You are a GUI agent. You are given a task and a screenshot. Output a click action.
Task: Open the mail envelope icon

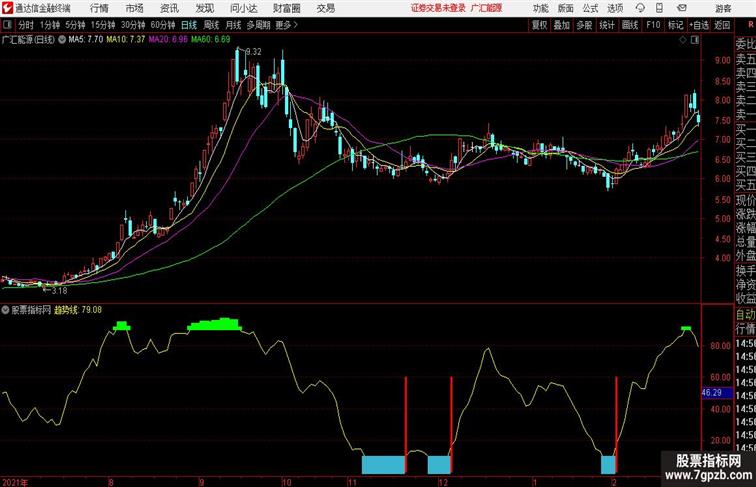(682, 8)
